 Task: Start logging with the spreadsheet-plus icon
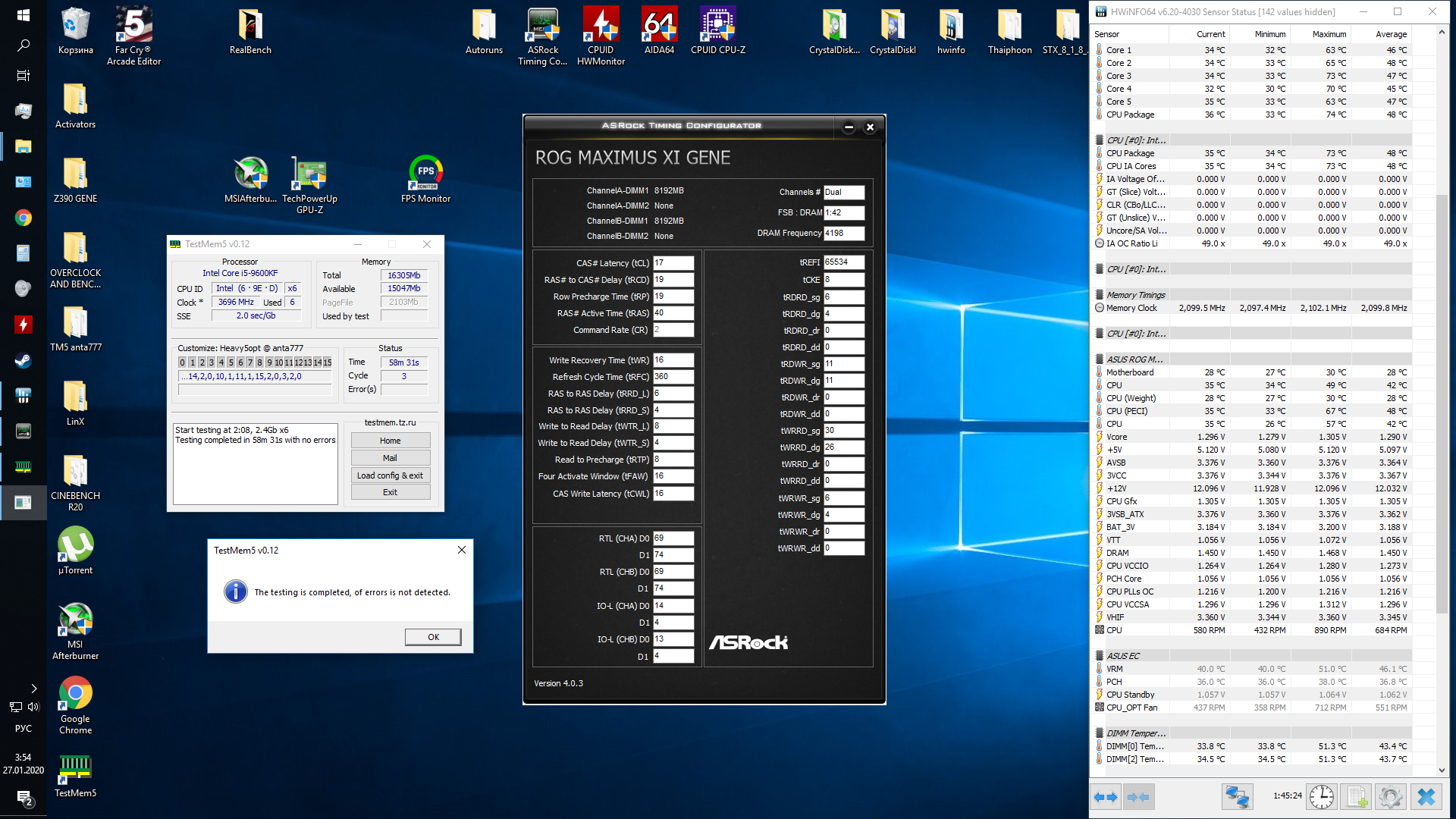[x=1357, y=797]
